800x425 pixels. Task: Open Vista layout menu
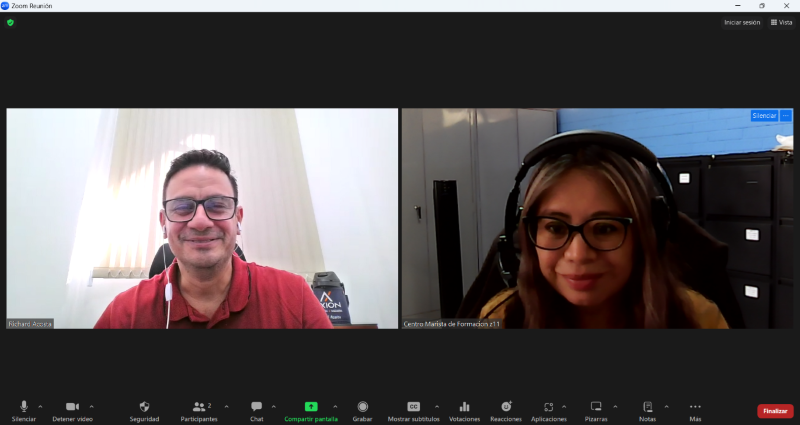point(782,22)
